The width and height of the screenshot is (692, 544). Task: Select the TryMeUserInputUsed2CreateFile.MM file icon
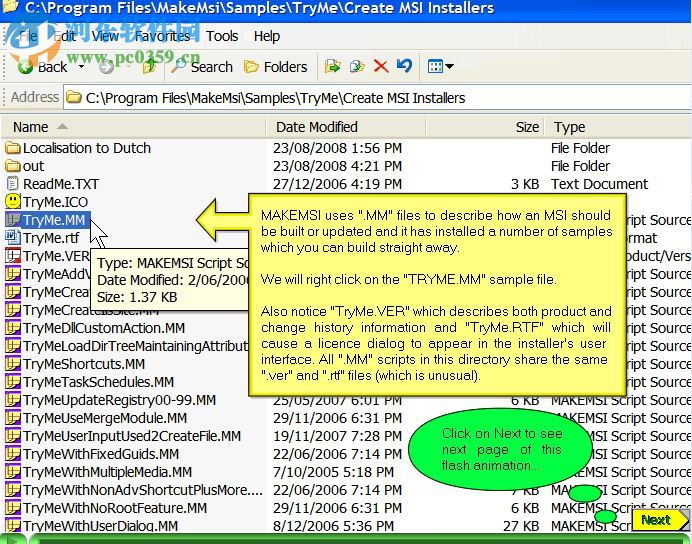pos(13,436)
